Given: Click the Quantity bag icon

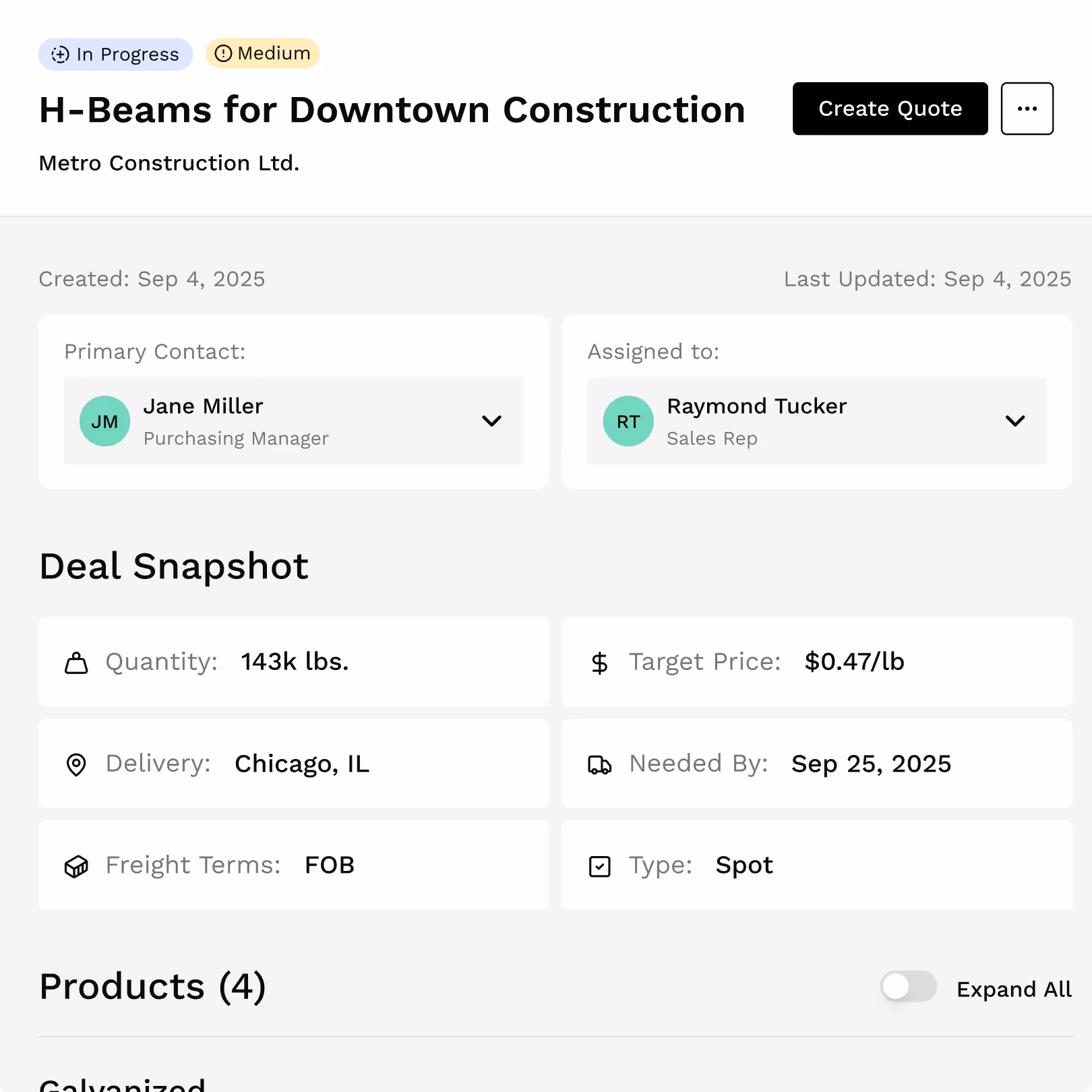Looking at the screenshot, I should pos(76,663).
